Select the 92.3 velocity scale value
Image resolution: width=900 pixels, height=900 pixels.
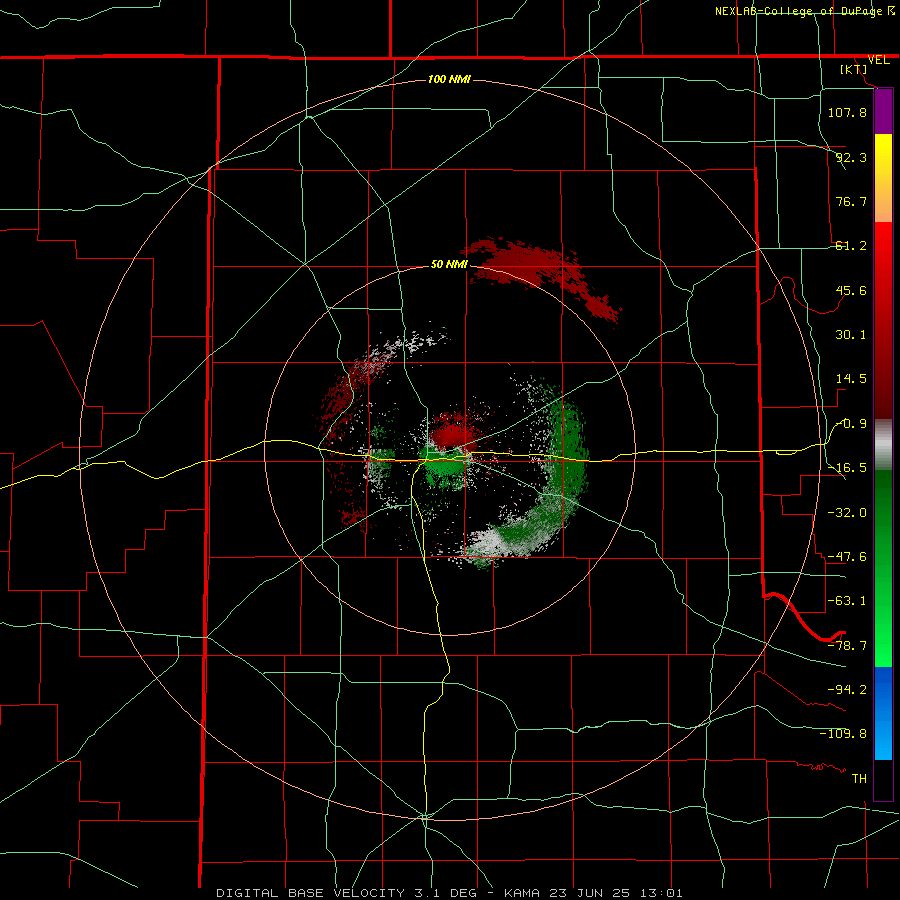pos(851,157)
